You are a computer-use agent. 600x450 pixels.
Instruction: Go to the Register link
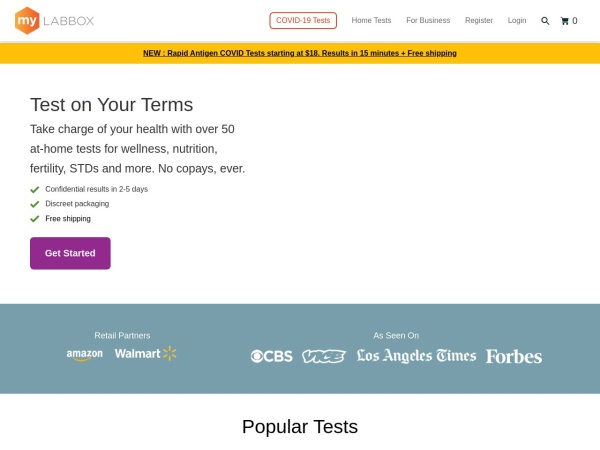pos(479,20)
